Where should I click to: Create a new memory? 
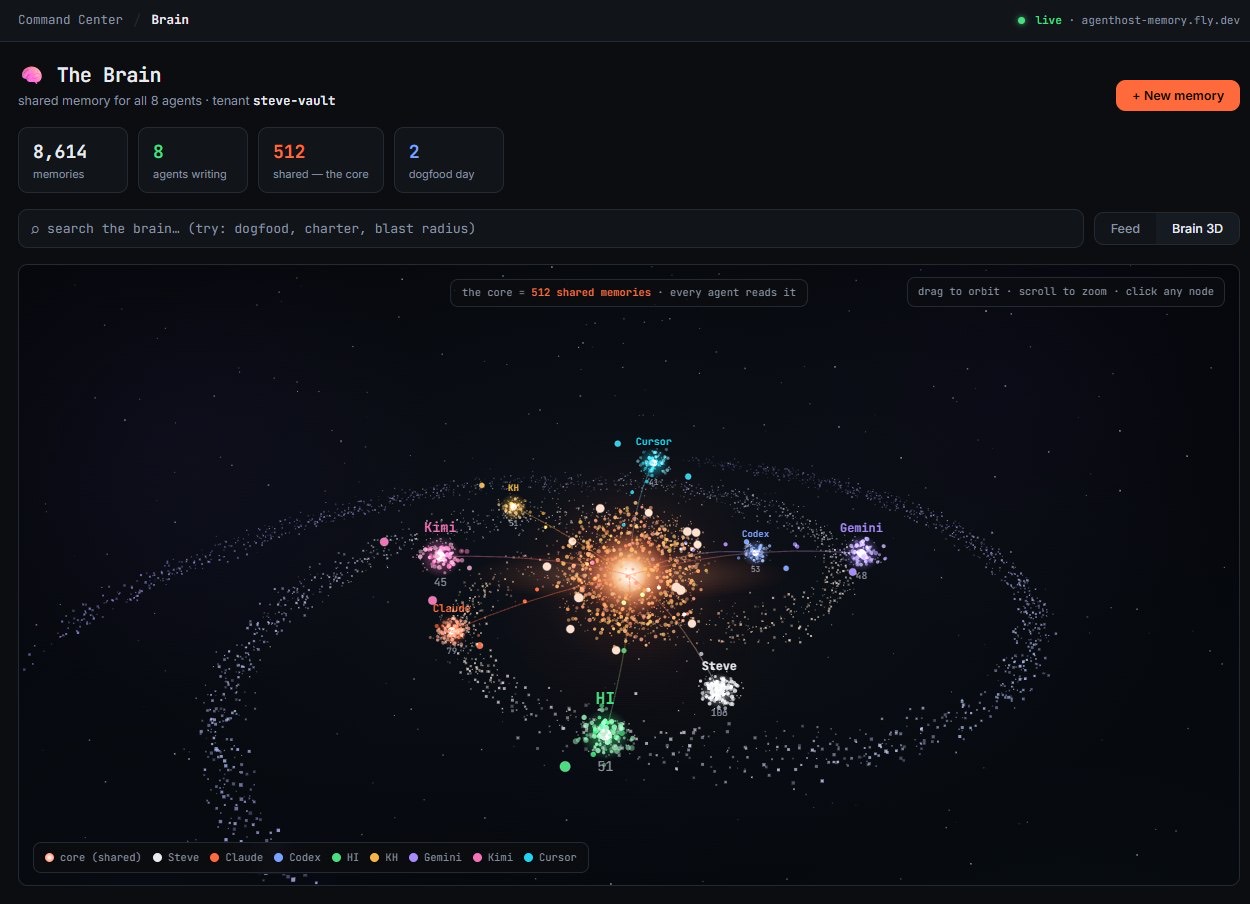(1178, 95)
